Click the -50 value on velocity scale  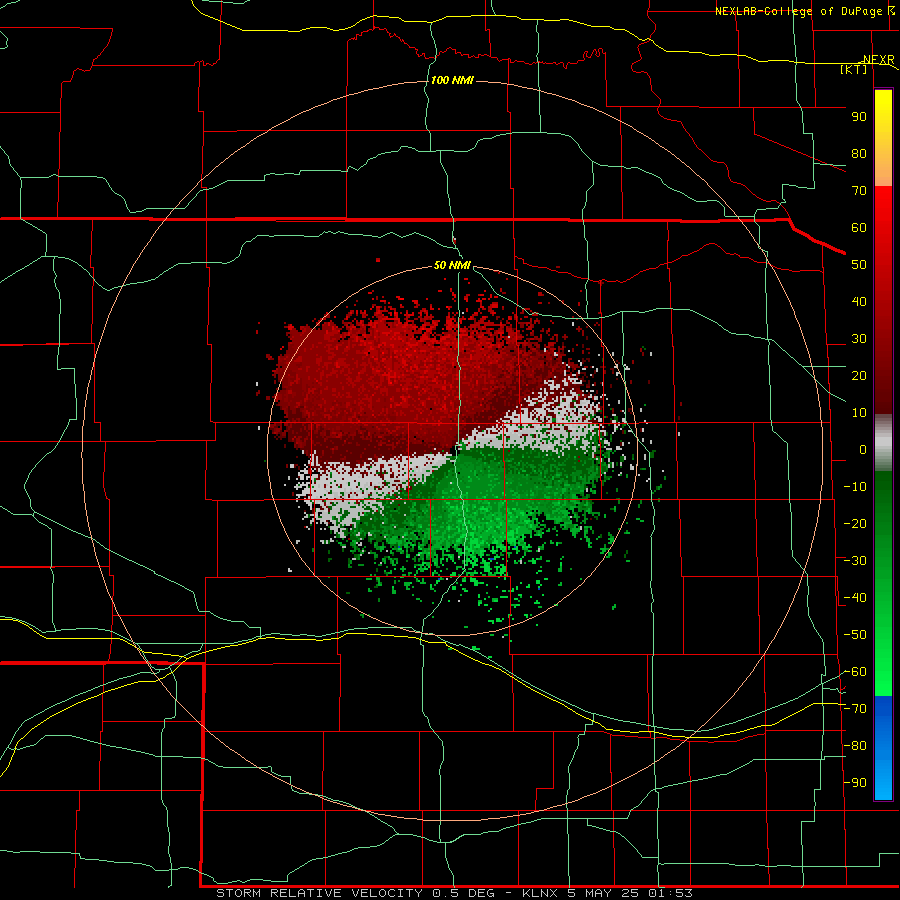click(x=855, y=635)
